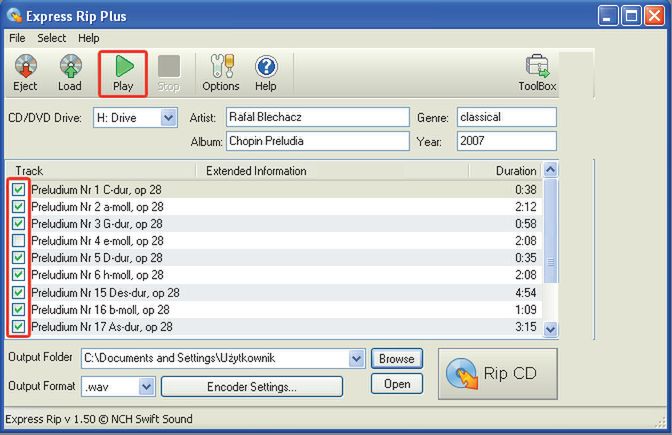Click the Year field 2007
The width and height of the screenshot is (672, 435).
pyautogui.click(x=507, y=141)
